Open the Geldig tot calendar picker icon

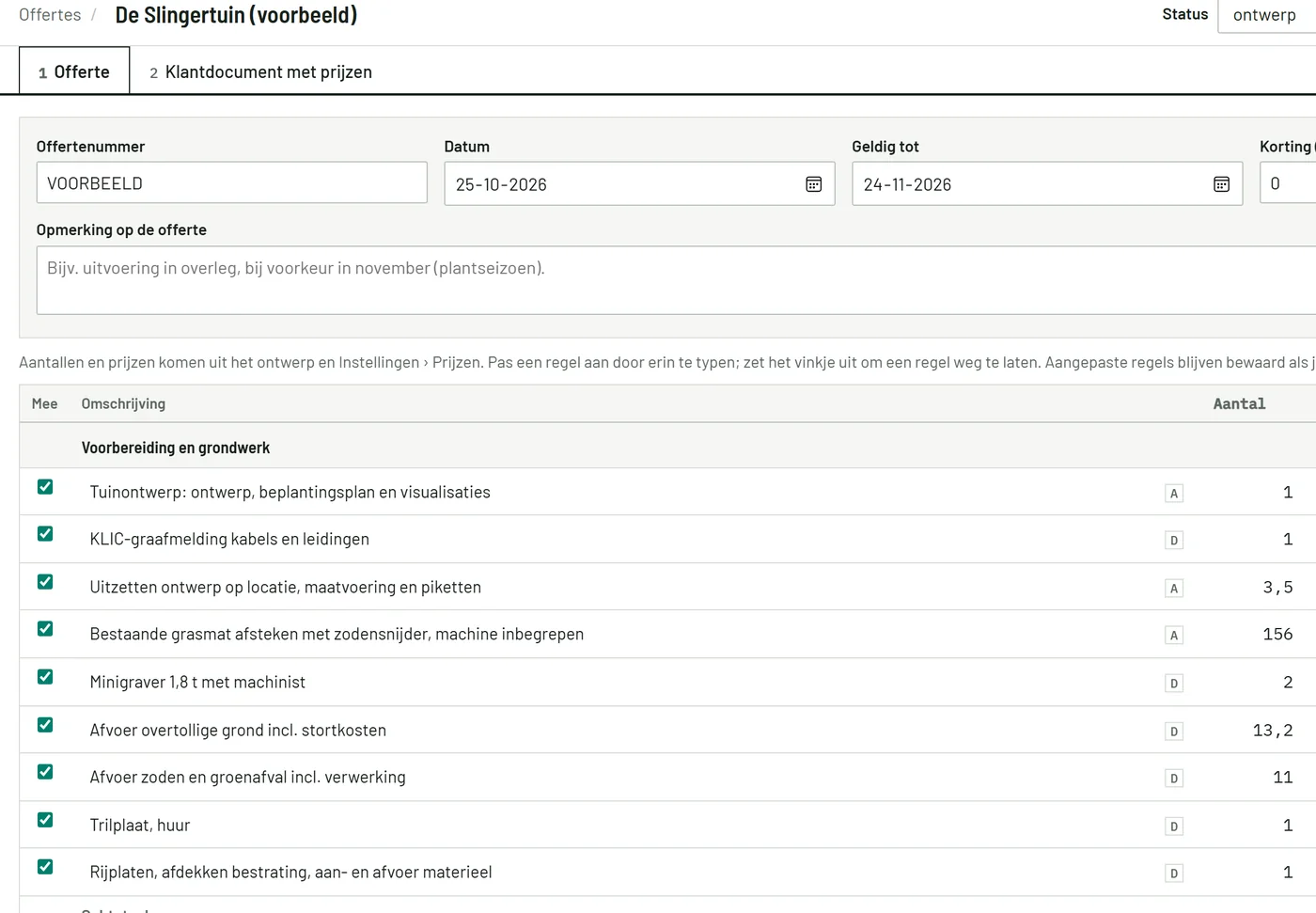pos(1222,184)
